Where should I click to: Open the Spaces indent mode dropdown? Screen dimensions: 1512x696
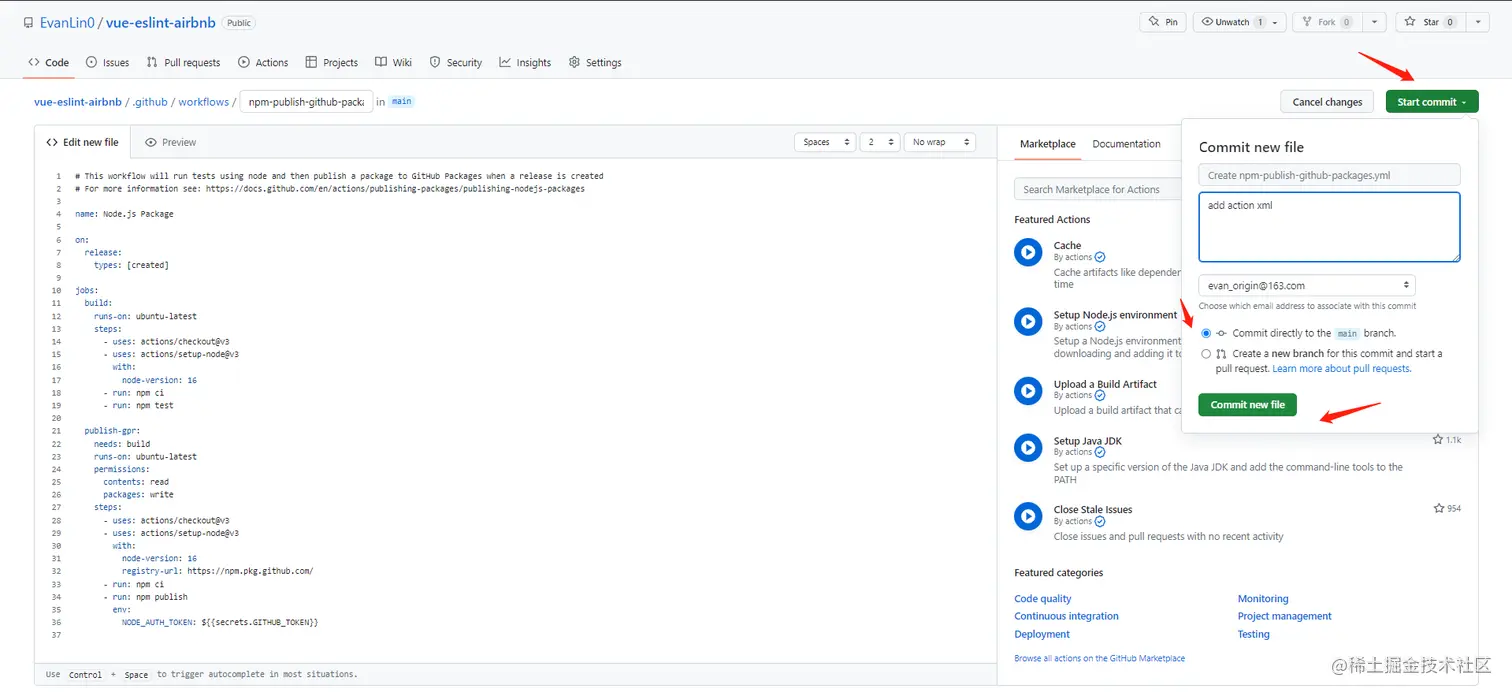[x=825, y=142]
